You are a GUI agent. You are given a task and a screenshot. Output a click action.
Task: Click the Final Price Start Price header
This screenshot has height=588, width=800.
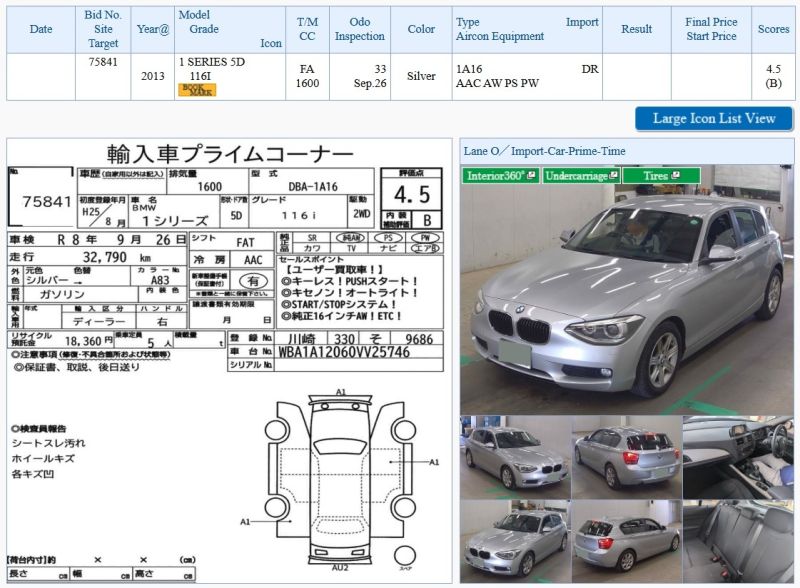711,30
